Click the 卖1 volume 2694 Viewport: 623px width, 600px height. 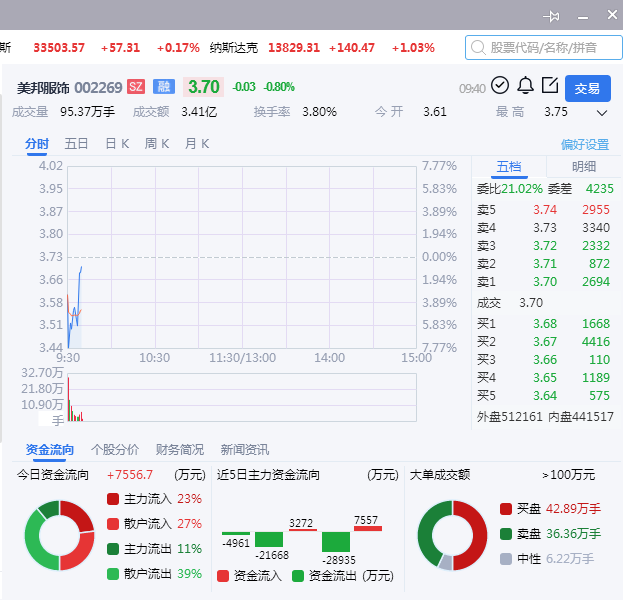pyautogui.click(x=596, y=282)
